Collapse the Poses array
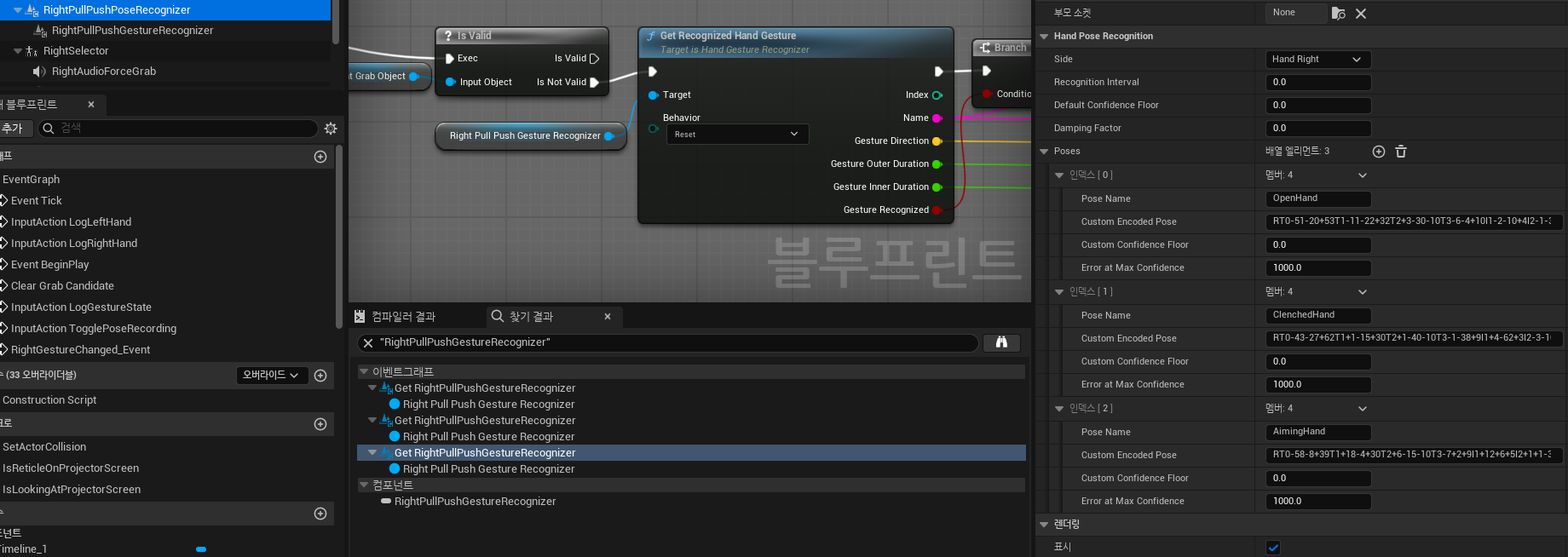The image size is (1568, 557). (x=1044, y=152)
